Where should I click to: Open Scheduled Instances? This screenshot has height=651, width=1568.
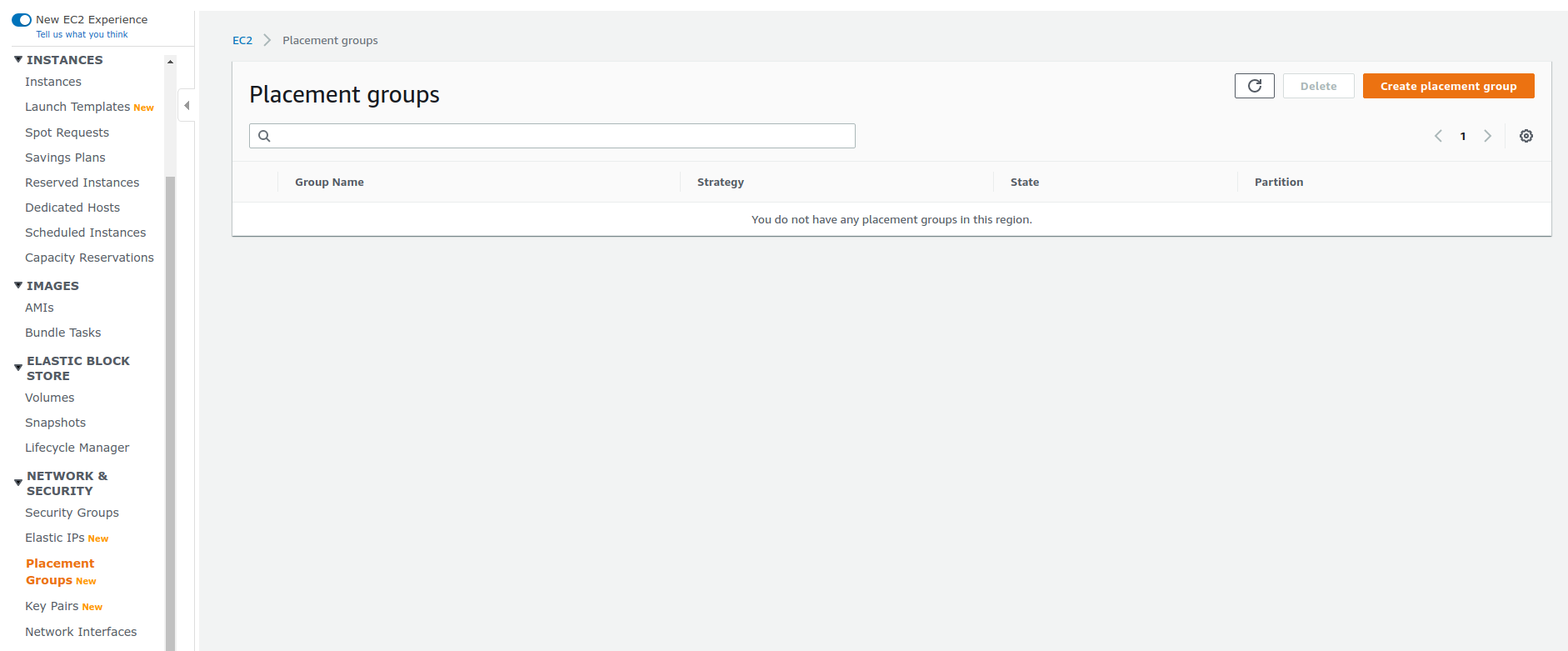pos(85,233)
